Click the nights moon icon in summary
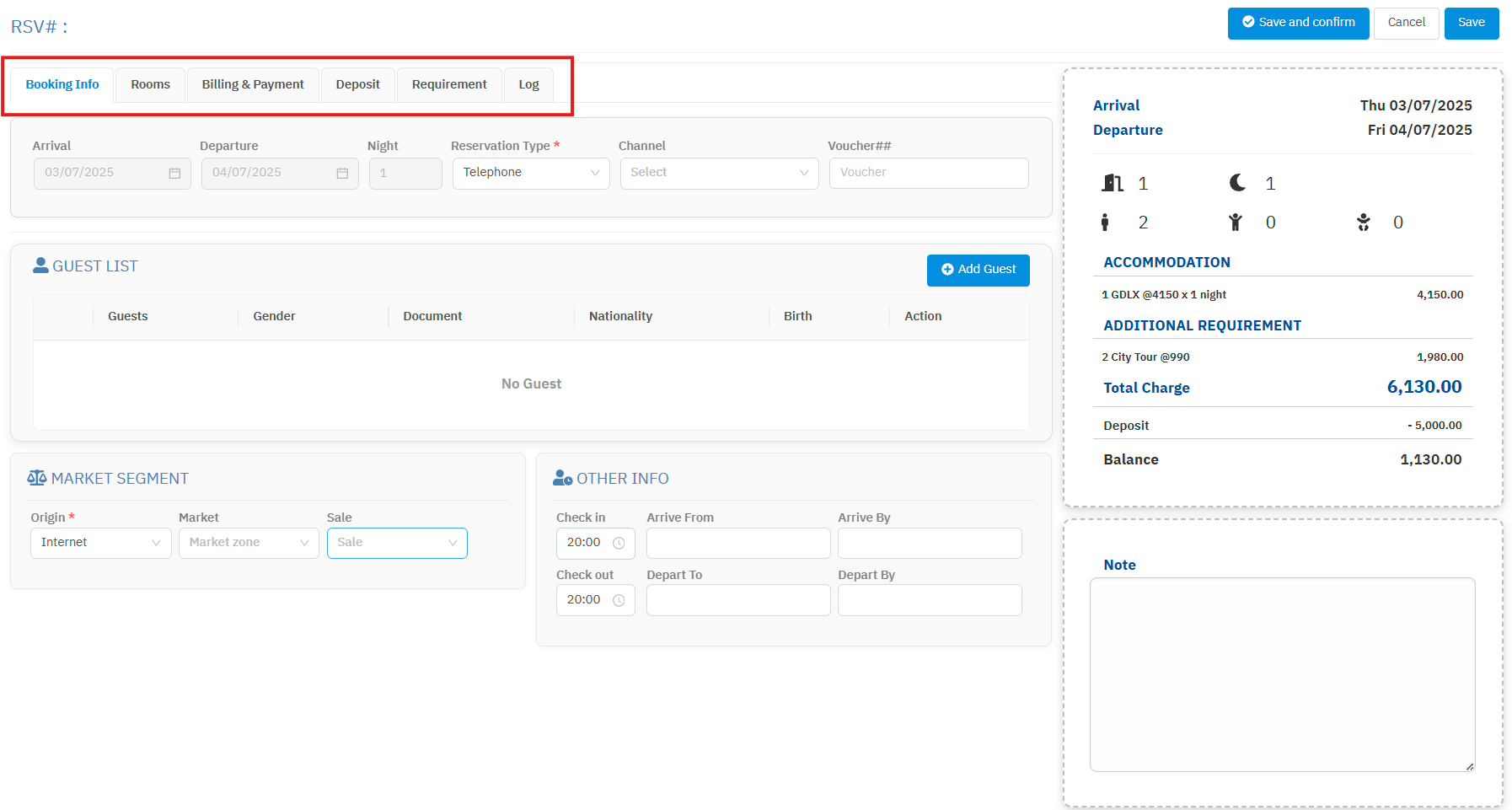 [x=1237, y=183]
